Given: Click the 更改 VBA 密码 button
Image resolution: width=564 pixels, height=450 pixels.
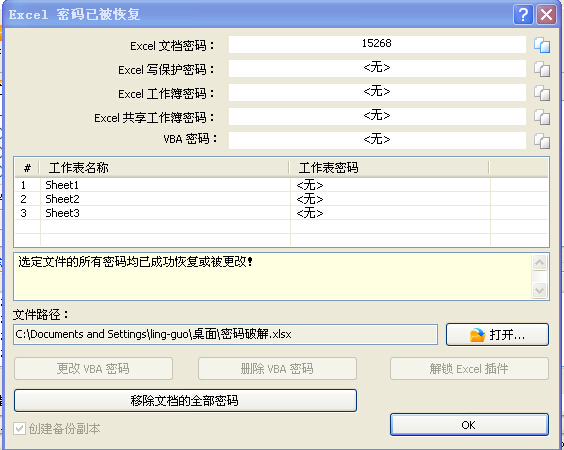Looking at the screenshot, I should 93,369.
